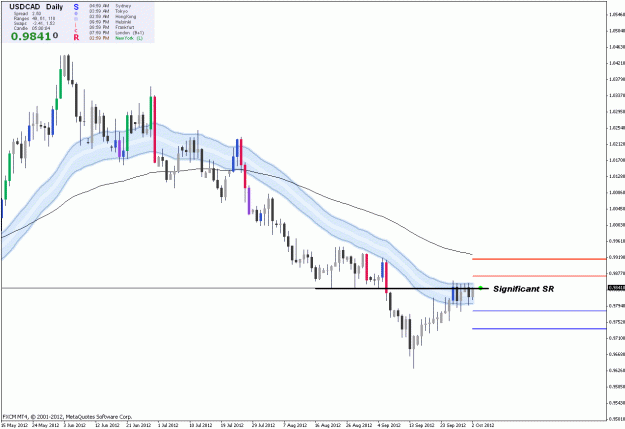The width and height of the screenshot is (625, 429).
Task: Click the "3 Jun 2012" date label
Action: click(75, 425)
